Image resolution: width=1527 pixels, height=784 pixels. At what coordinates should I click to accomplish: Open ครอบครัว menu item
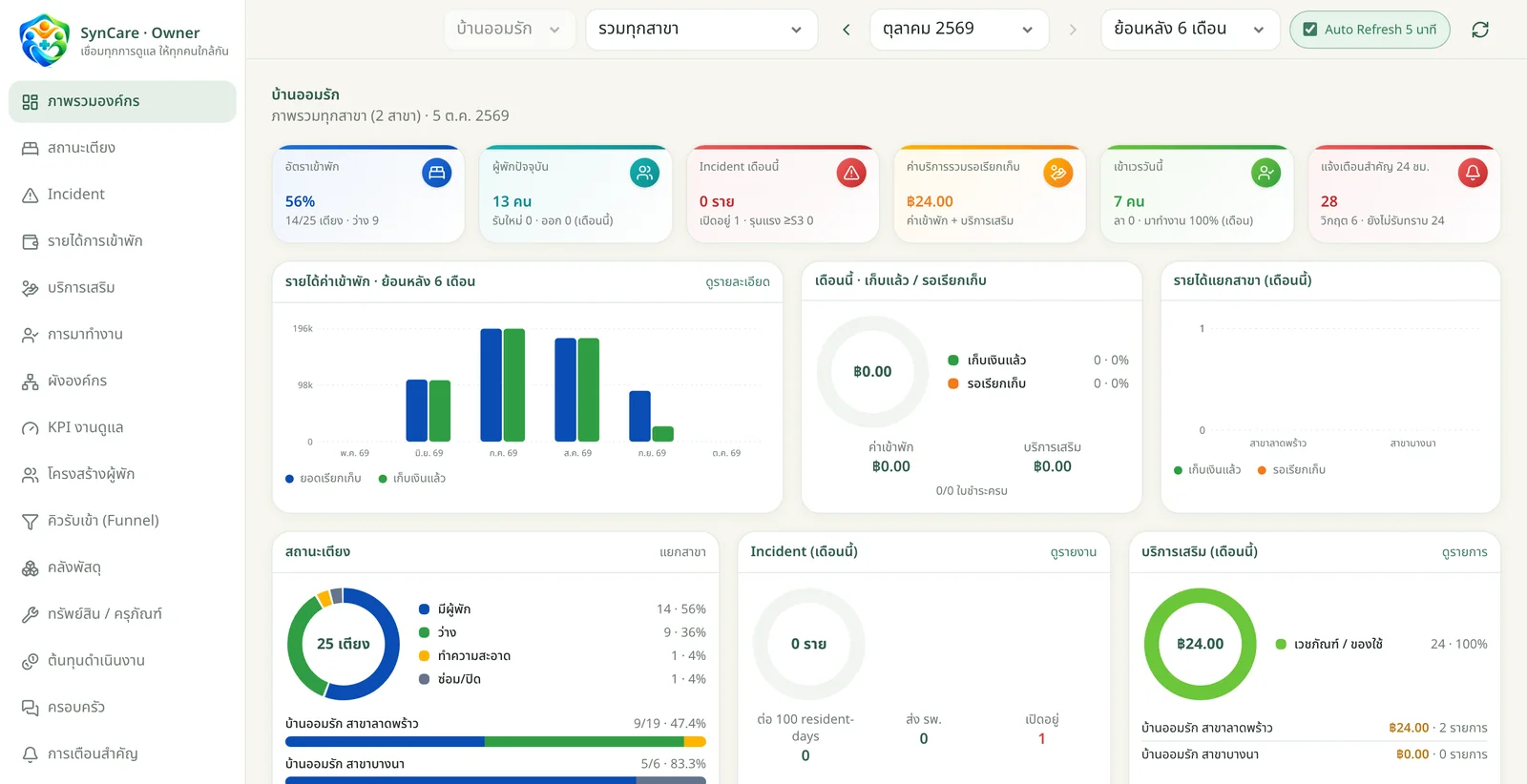pos(122,708)
